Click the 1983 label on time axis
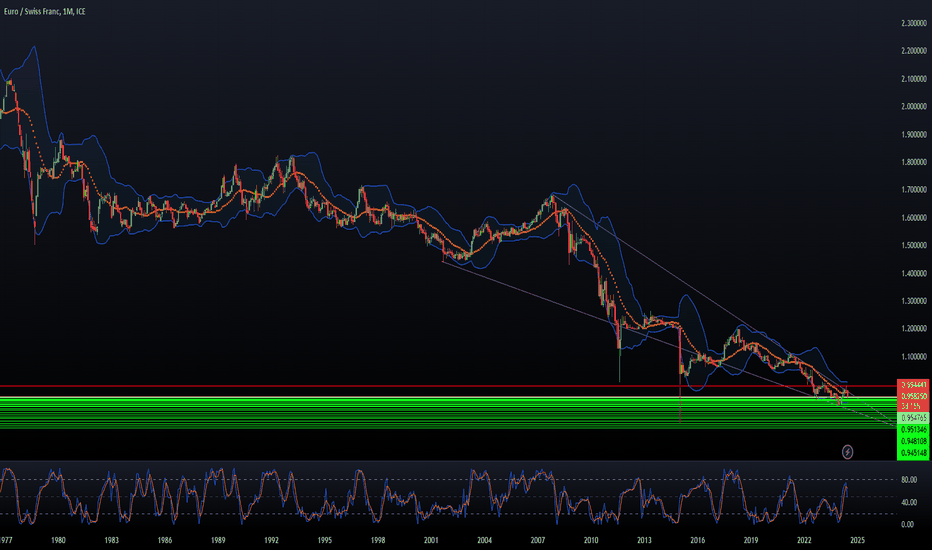Screen dimensions: 932x550 pos(111,540)
